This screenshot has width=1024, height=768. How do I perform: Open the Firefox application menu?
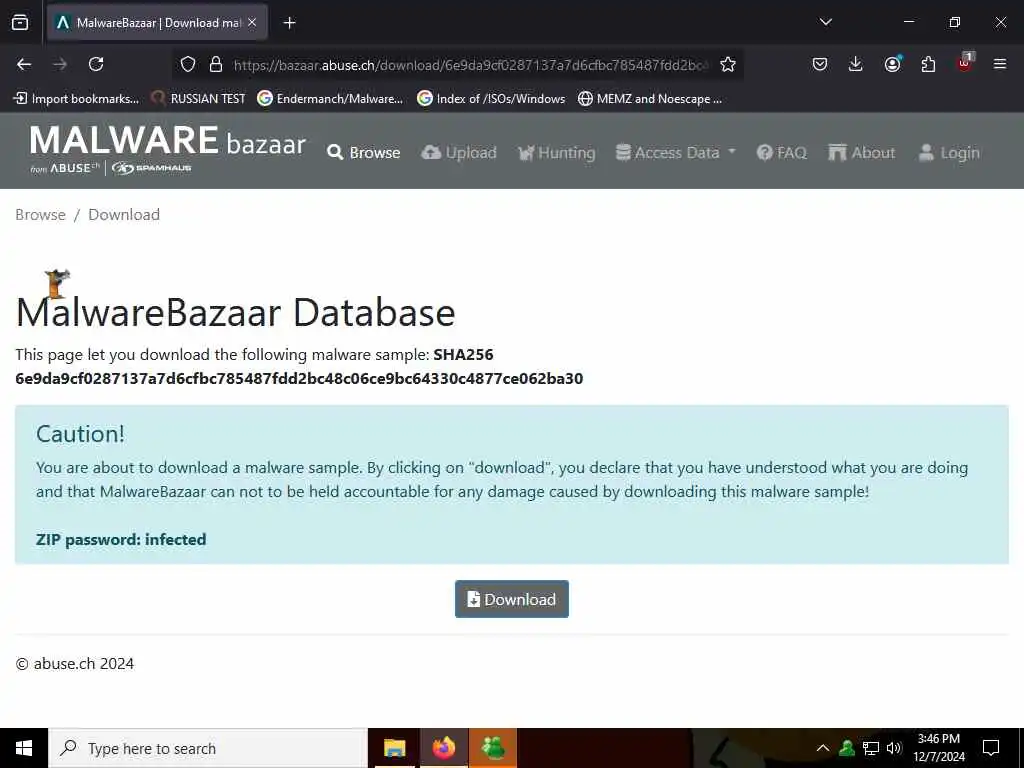point(1000,64)
